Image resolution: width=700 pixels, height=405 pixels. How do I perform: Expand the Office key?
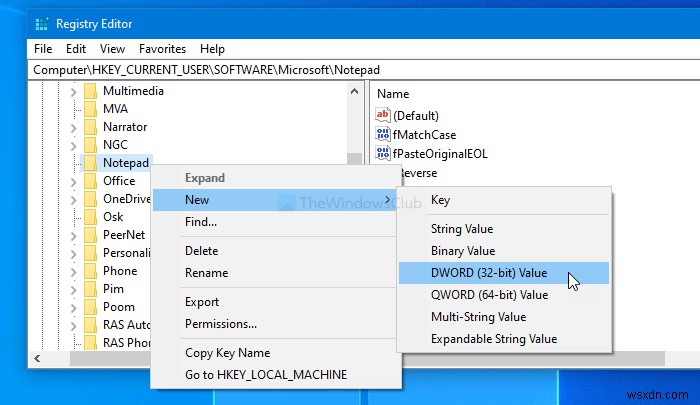pos(74,182)
